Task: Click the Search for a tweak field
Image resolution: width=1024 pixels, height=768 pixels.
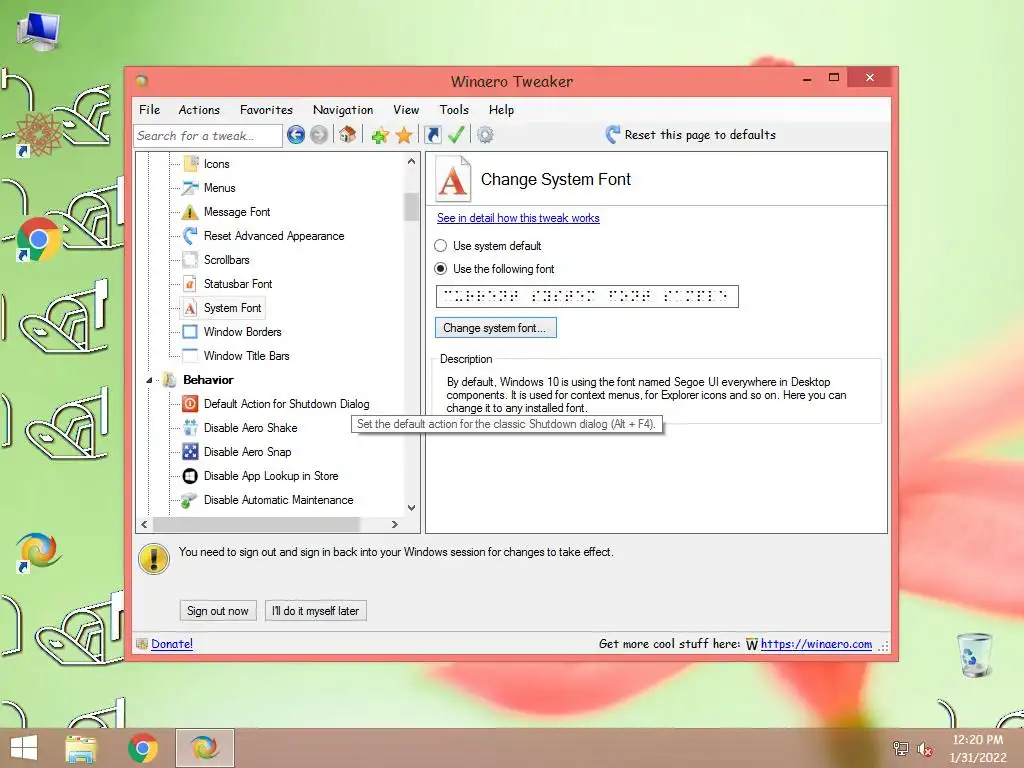Action: click(208, 136)
